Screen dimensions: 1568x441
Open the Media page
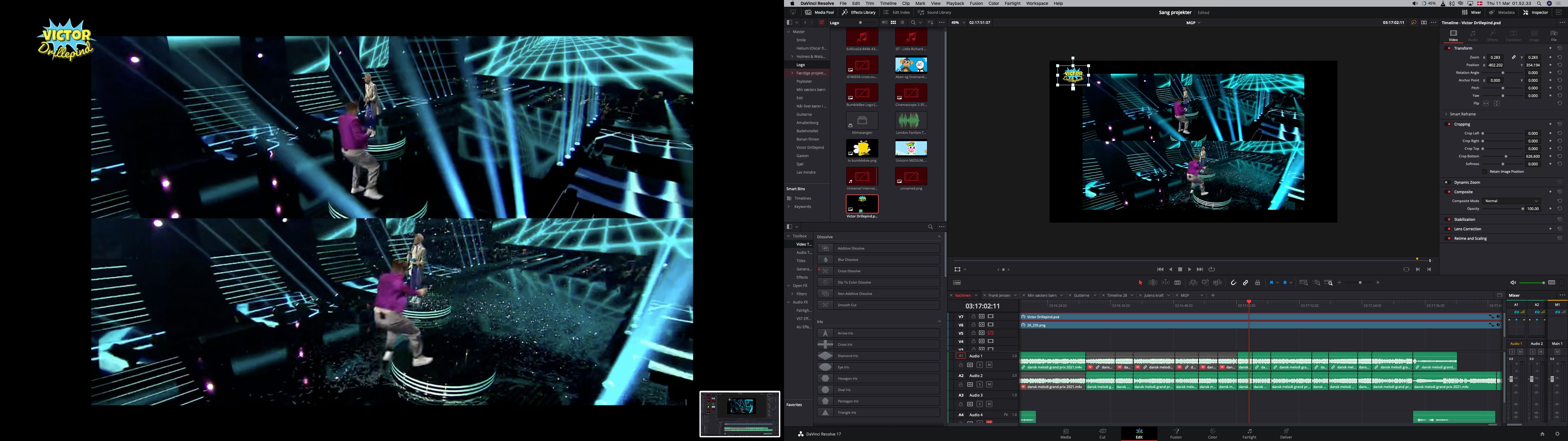tap(1065, 433)
